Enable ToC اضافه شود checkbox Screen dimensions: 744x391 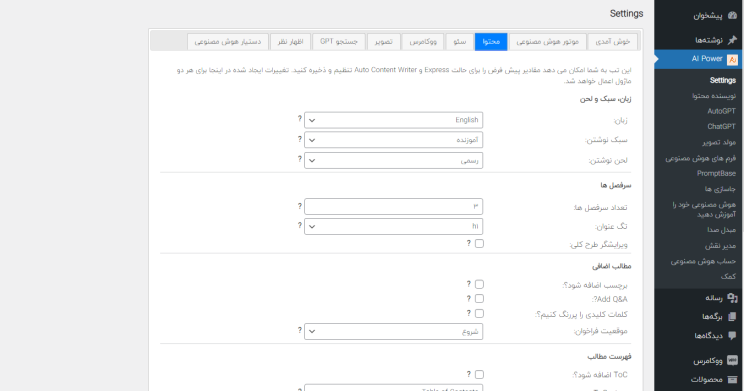pyautogui.click(x=479, y=374)
